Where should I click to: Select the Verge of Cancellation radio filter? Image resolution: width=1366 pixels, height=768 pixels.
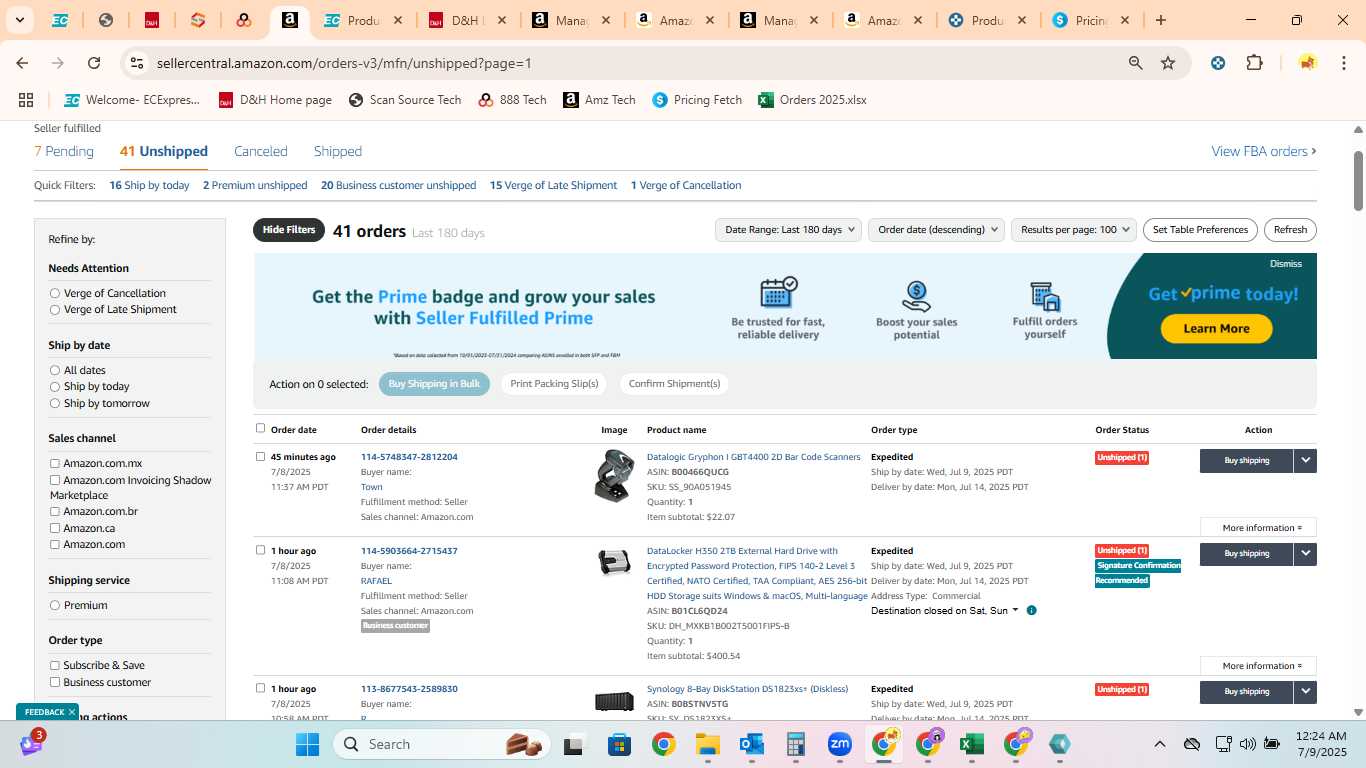pos(55,293)
